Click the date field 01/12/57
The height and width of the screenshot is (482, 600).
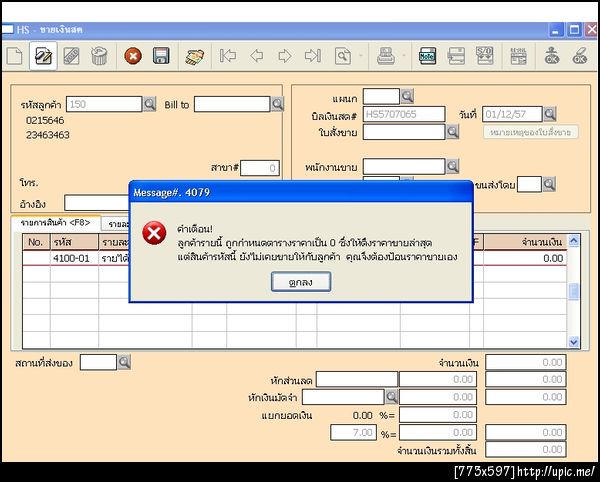[x=512, y=114]
